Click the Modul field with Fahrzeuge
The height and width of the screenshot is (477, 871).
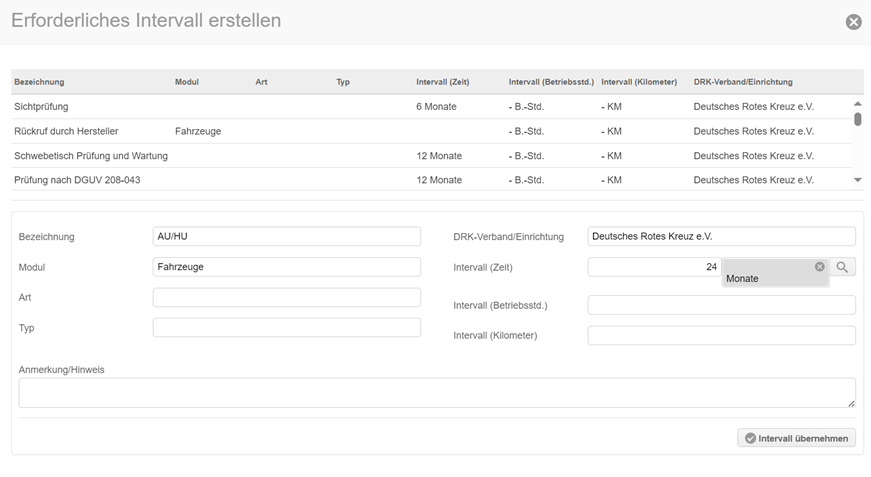[x=286, y=267]
